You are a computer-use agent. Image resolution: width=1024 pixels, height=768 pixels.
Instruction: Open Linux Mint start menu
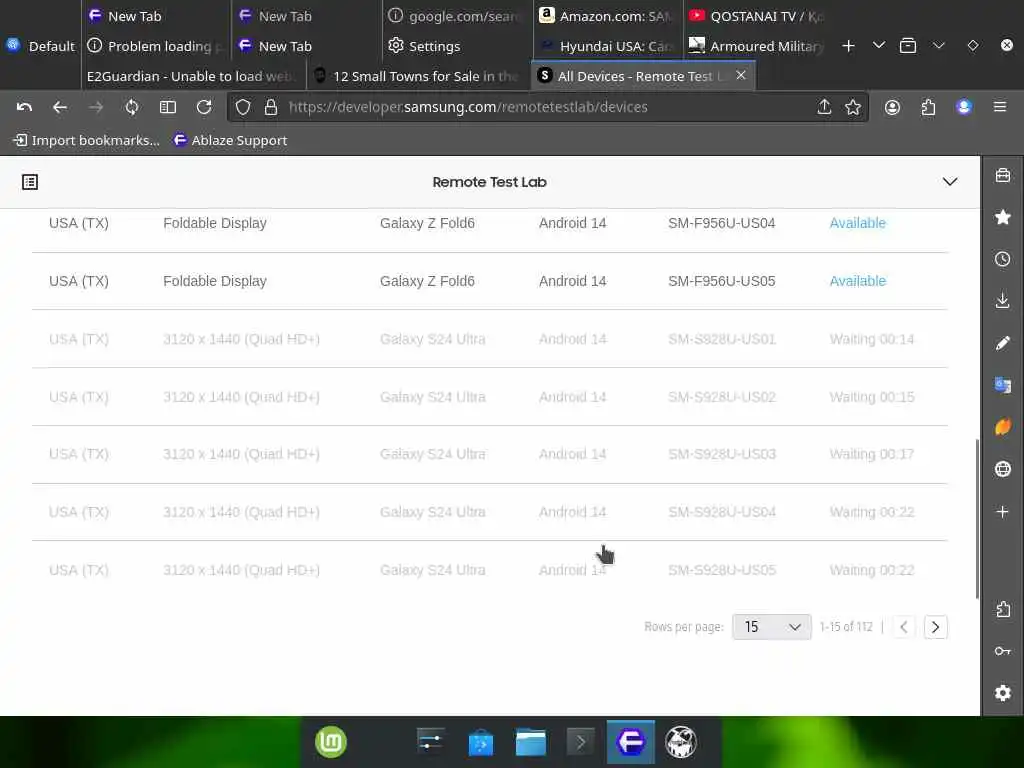[331, 743]
